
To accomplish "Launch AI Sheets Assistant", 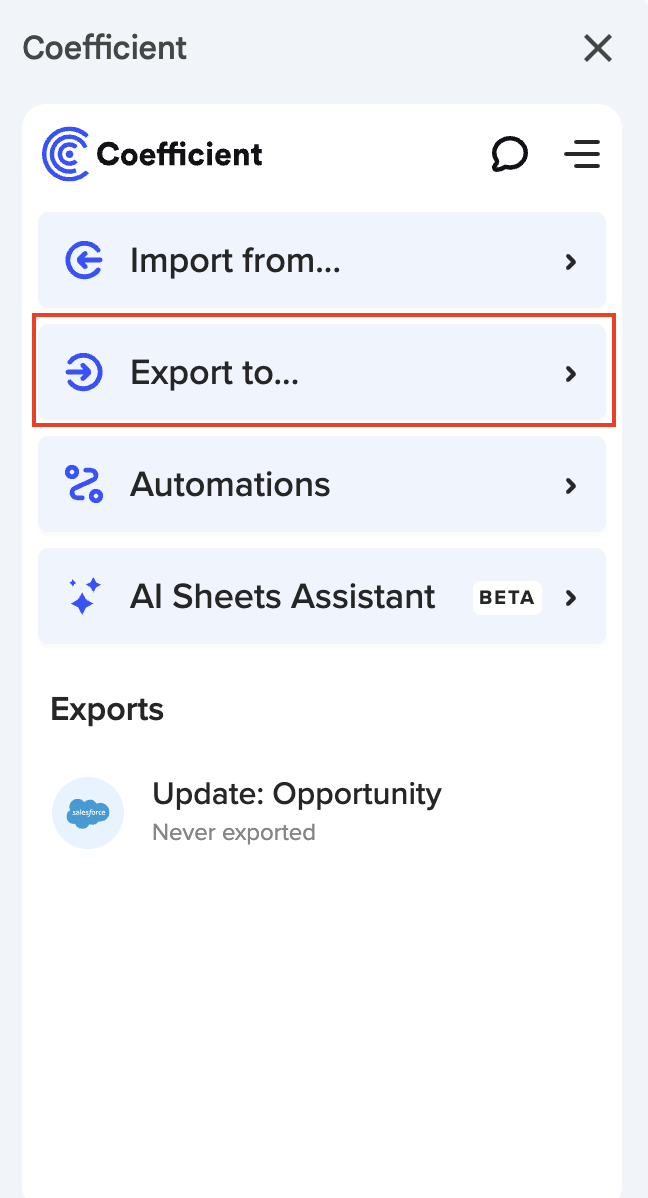I will tap(282, 597).
